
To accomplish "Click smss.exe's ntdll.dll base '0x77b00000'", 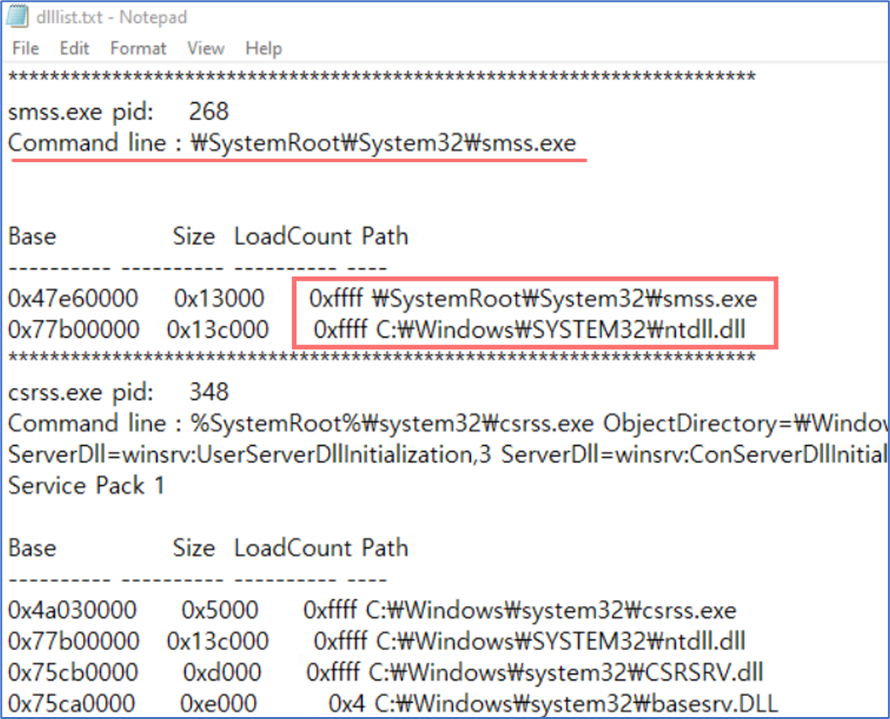I will pyautogui.click(x=74, y=329).
